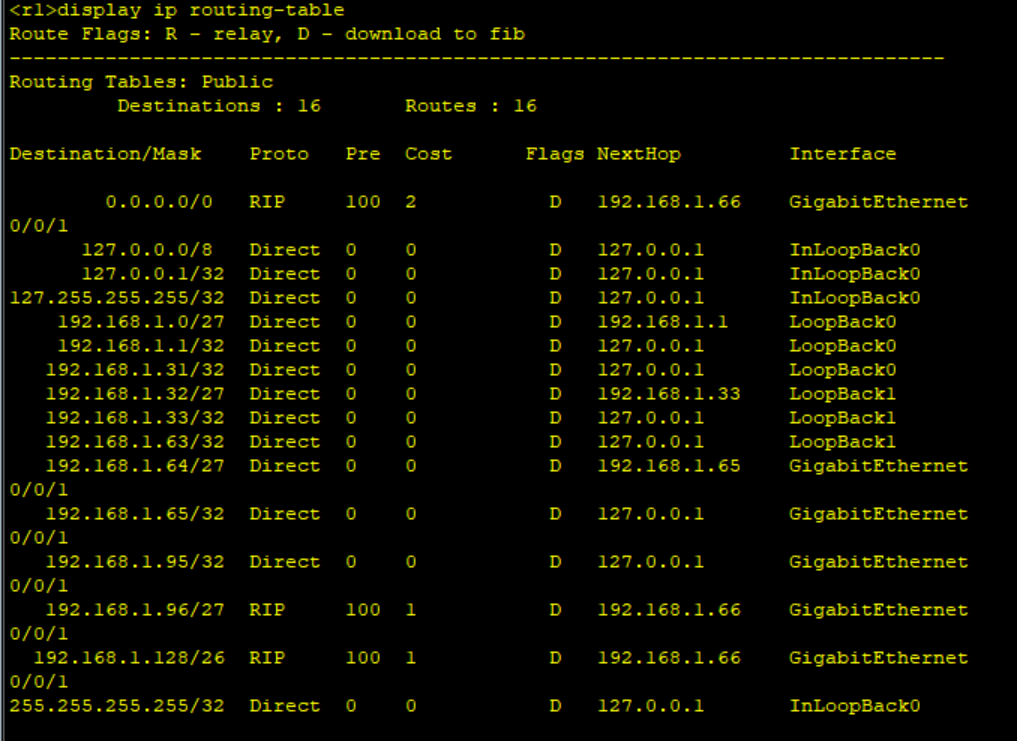Select destination 192.168.1.96/27

(x=135, y=610)
